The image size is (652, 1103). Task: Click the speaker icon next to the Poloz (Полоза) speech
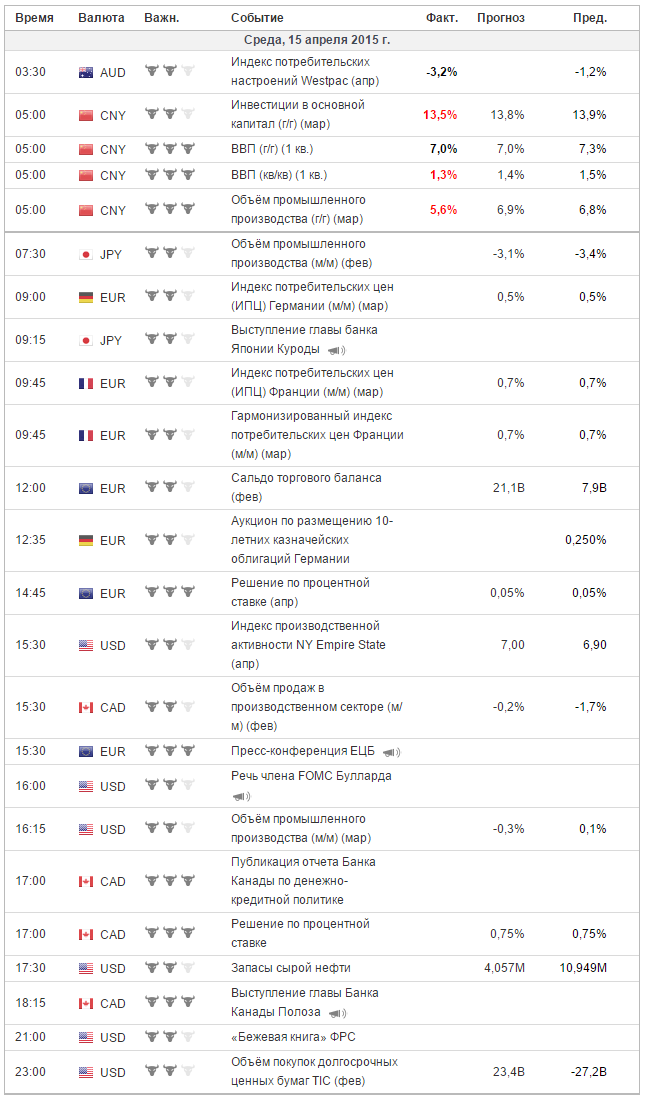pos(338,1014)
